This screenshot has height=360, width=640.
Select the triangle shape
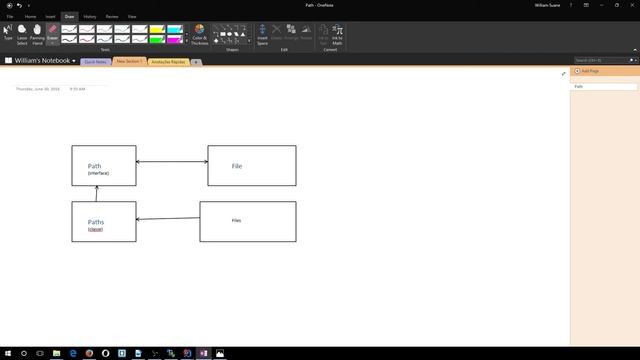click(243, 34)
